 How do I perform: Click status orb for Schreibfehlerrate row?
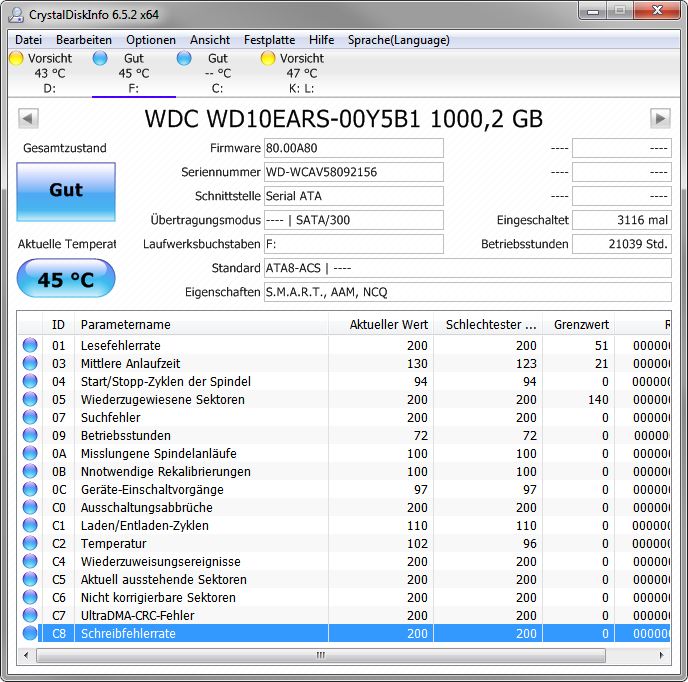coord(30,633)
